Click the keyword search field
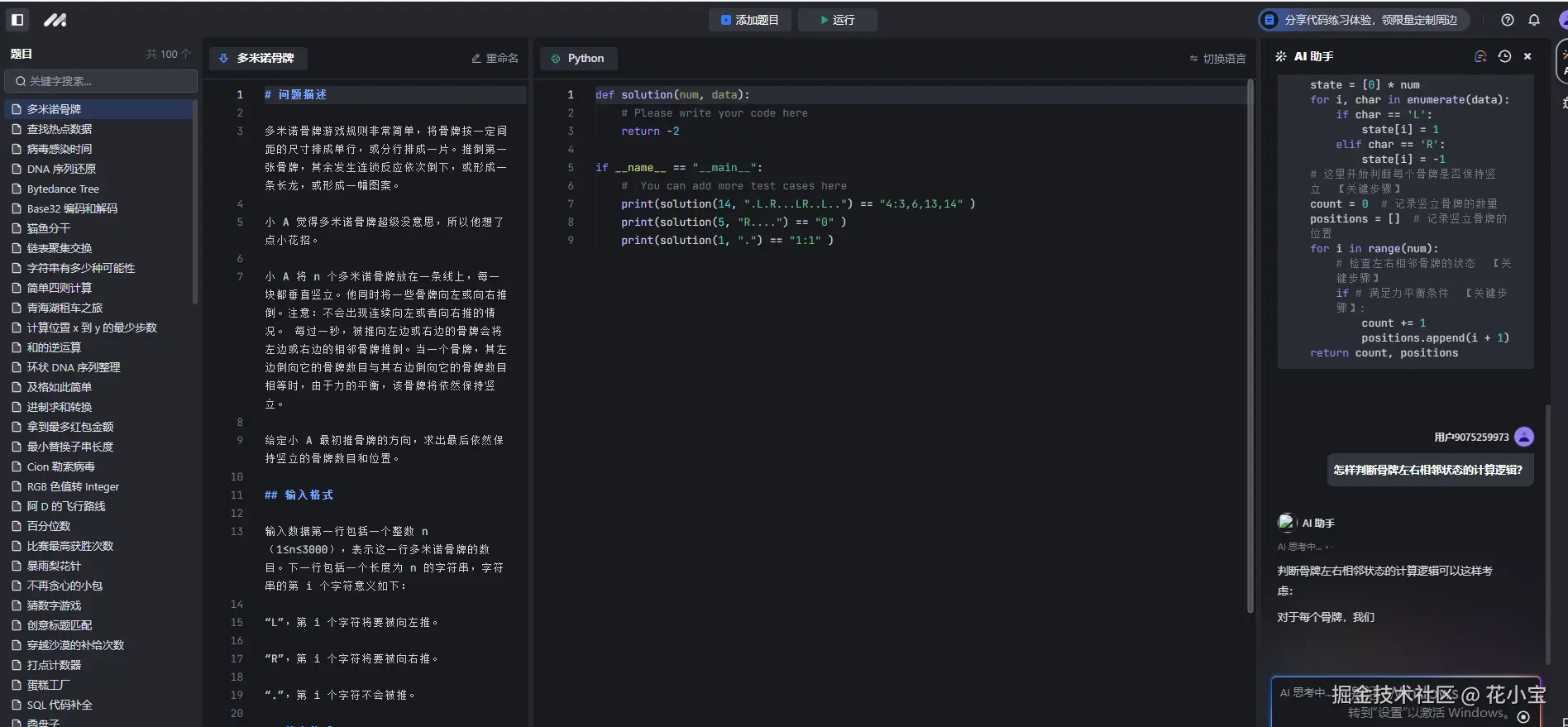The image size is (1568, 727). coord(101,81)
